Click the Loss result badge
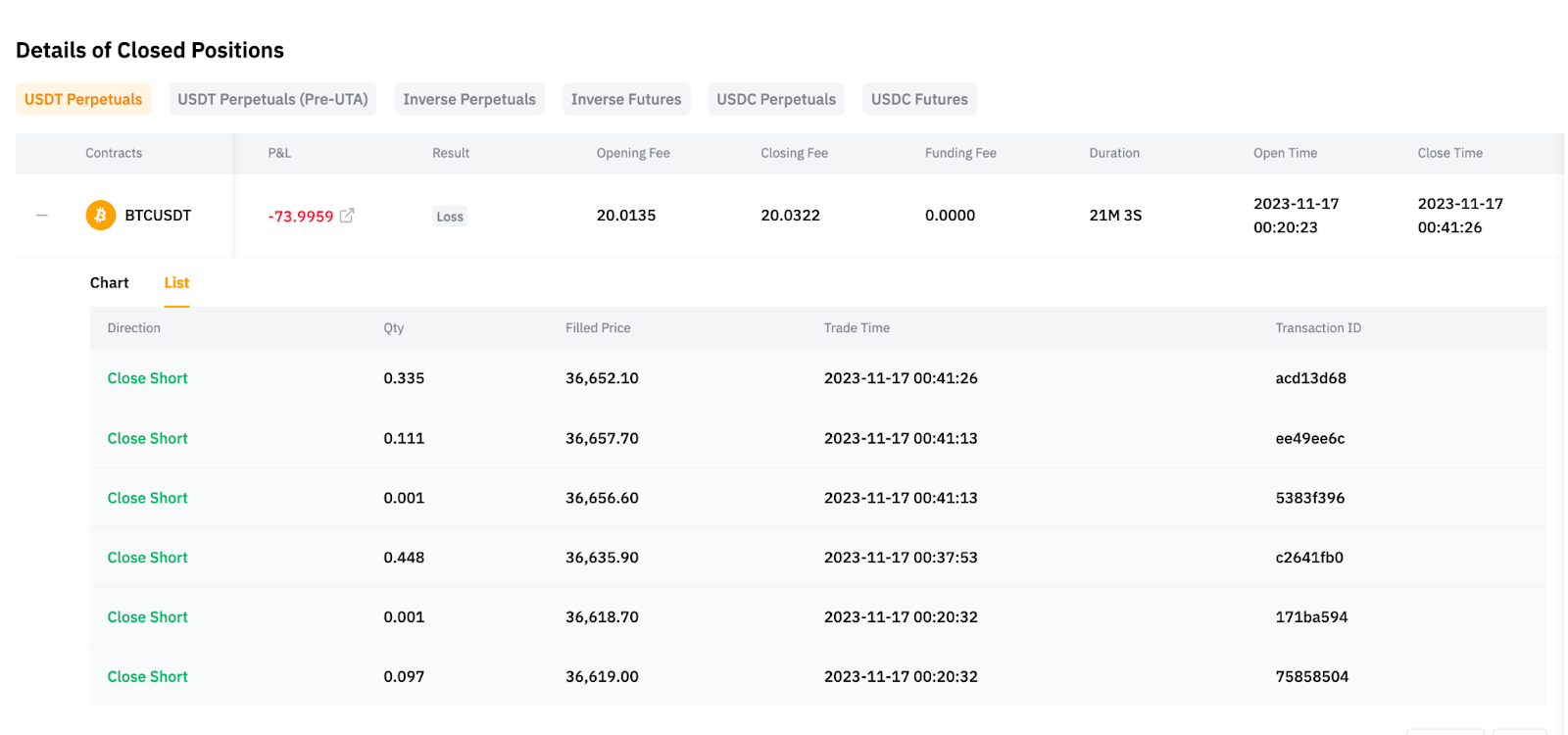Viewport: 1568px width, 735px height. [x=450, y=217]
